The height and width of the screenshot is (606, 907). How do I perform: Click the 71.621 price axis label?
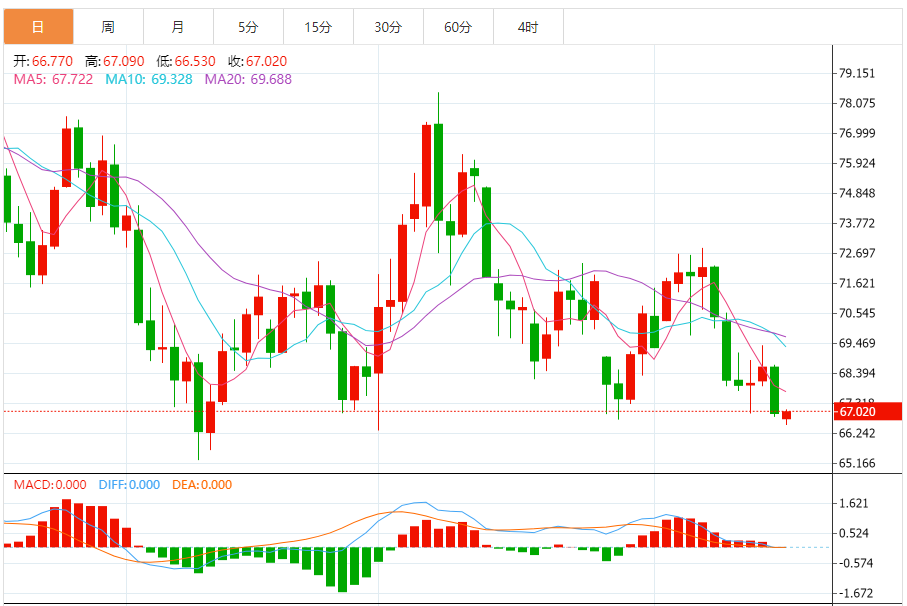(x=857, y=283)
